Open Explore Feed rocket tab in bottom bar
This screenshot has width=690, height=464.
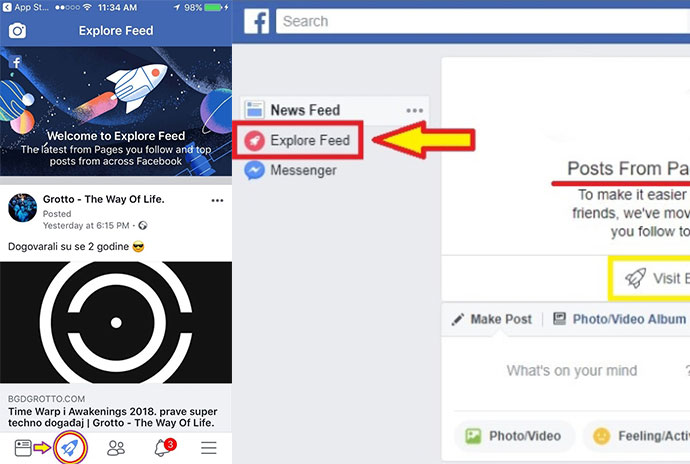(x=70, y=448)
